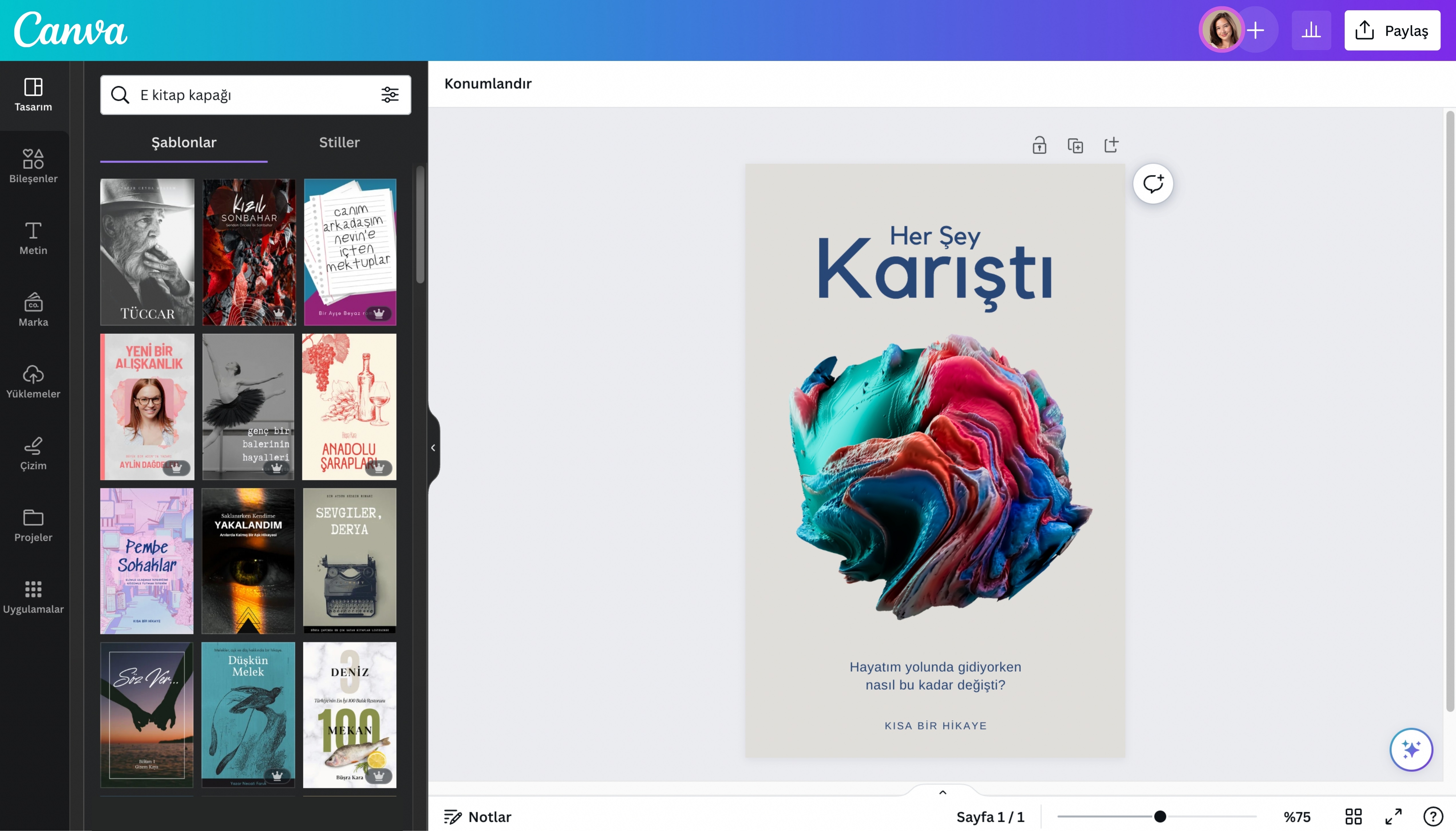Open the Uygulamalar panel

[x=34, y=595]
